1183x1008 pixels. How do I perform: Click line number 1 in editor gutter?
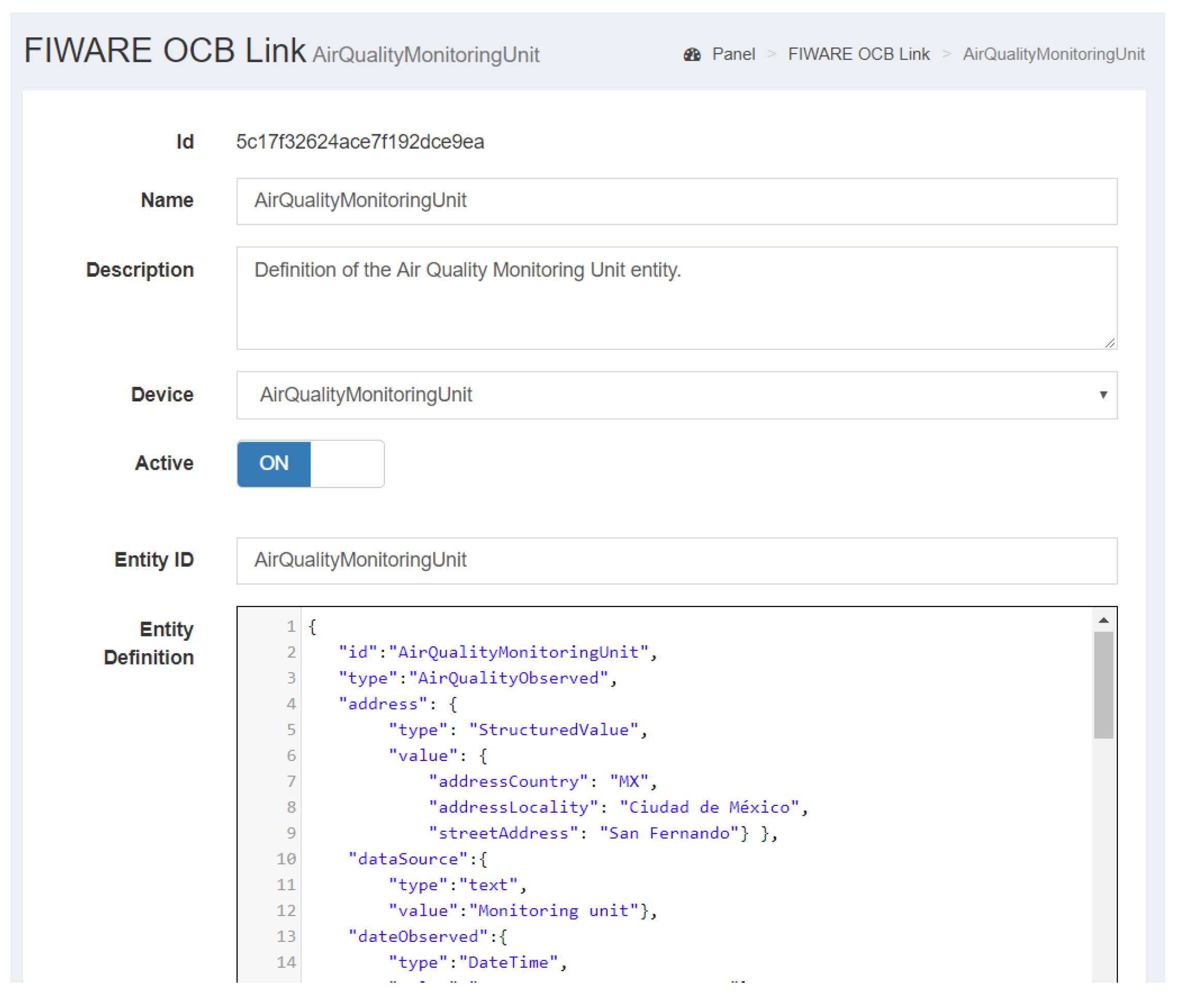291,627
